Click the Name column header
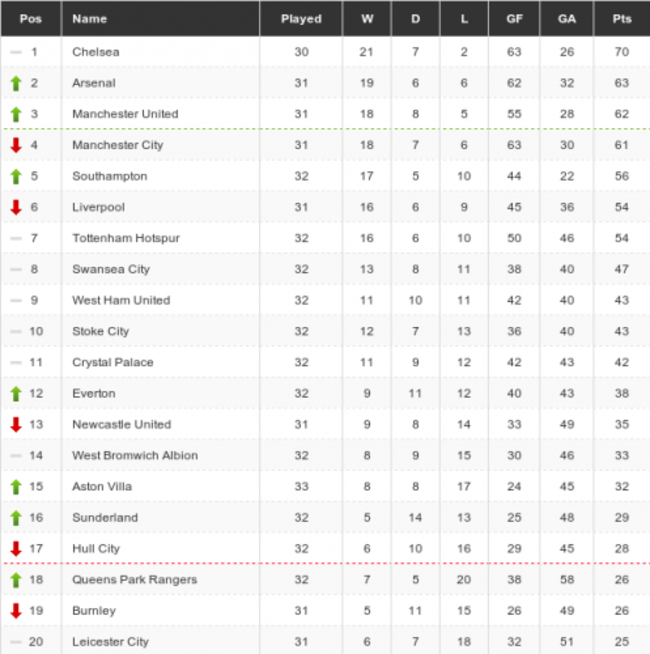Screen dimensions: 650x654 point(90,19)
